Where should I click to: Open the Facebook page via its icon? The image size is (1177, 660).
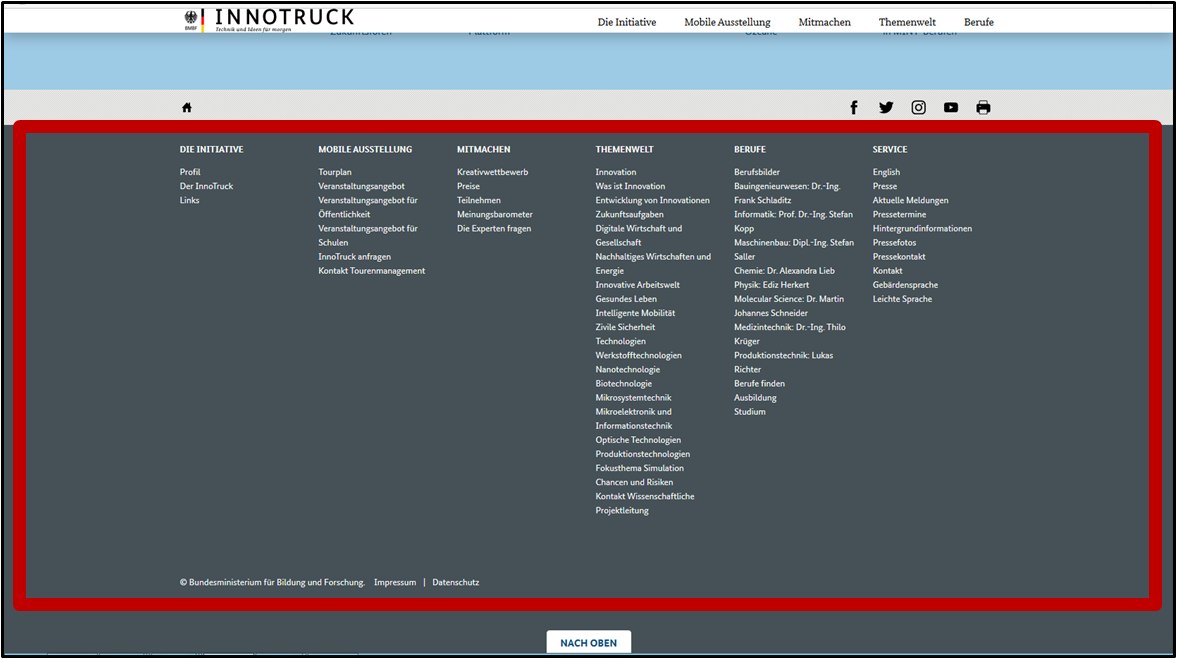point(853,107)
